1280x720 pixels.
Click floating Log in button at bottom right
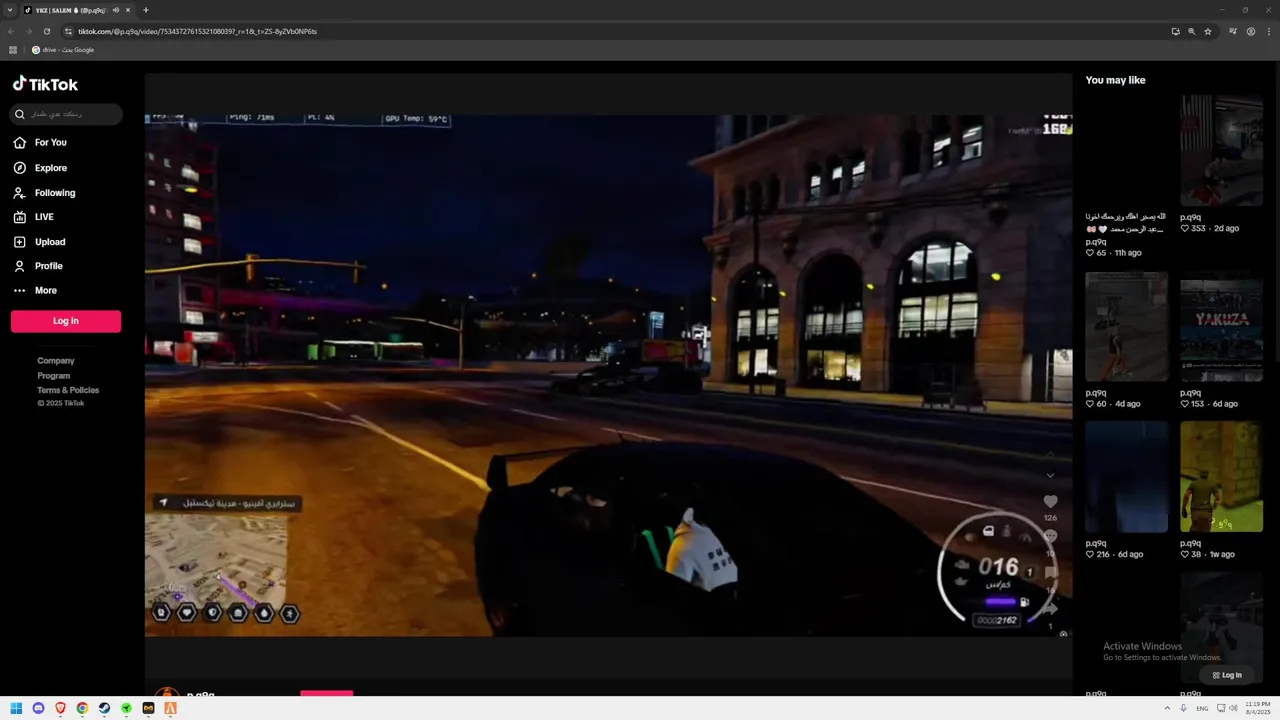1227,675
